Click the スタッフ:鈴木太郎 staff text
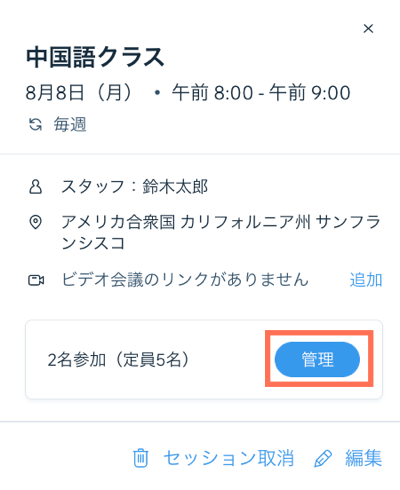400x490 pixels. point(135,187)
